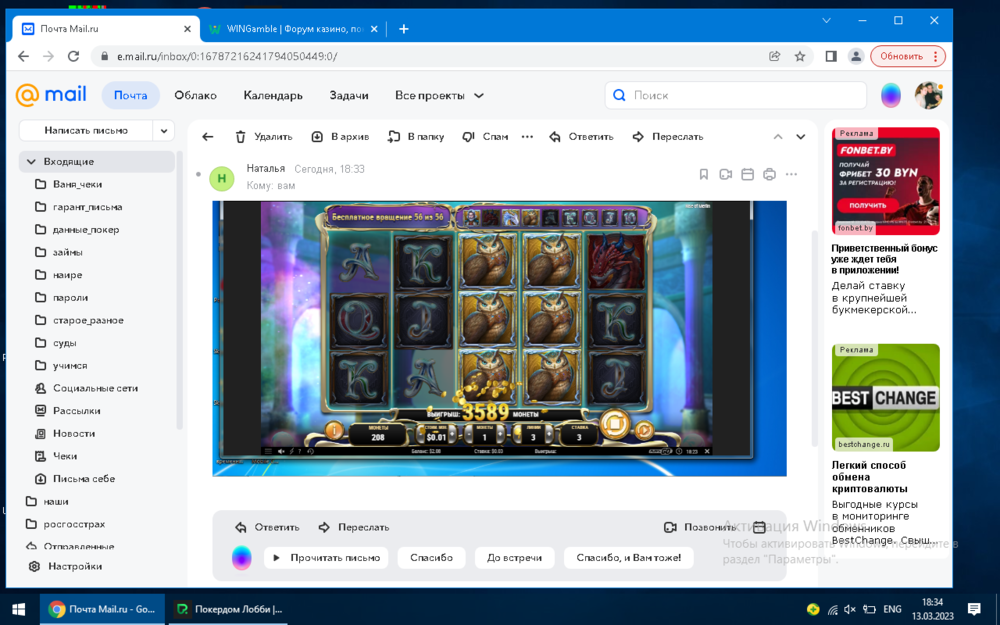Create event via calendar icon in email header
Screen dimensions: 1000x625
click(747, 175)
